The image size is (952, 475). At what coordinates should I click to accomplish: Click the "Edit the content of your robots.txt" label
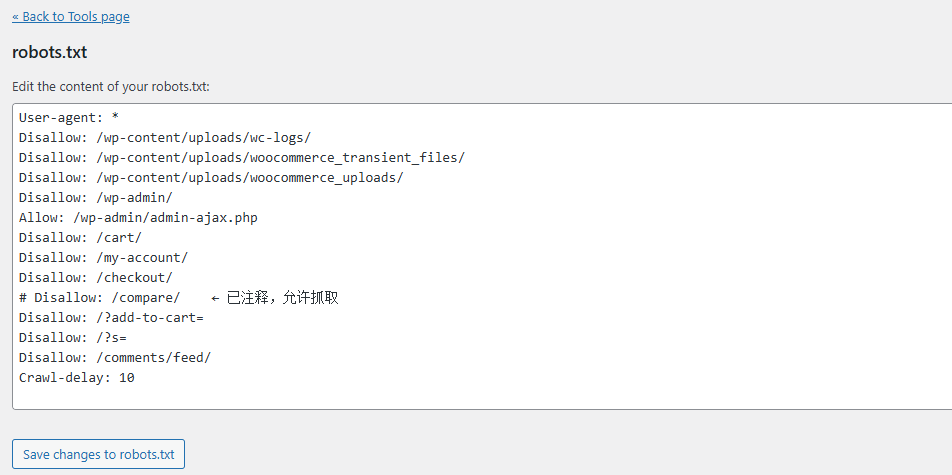(x=110, y=86)
